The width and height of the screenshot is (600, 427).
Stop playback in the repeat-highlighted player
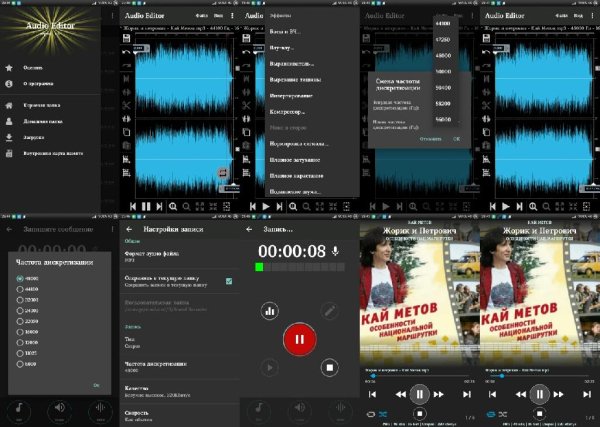click(x=540, y=414)
